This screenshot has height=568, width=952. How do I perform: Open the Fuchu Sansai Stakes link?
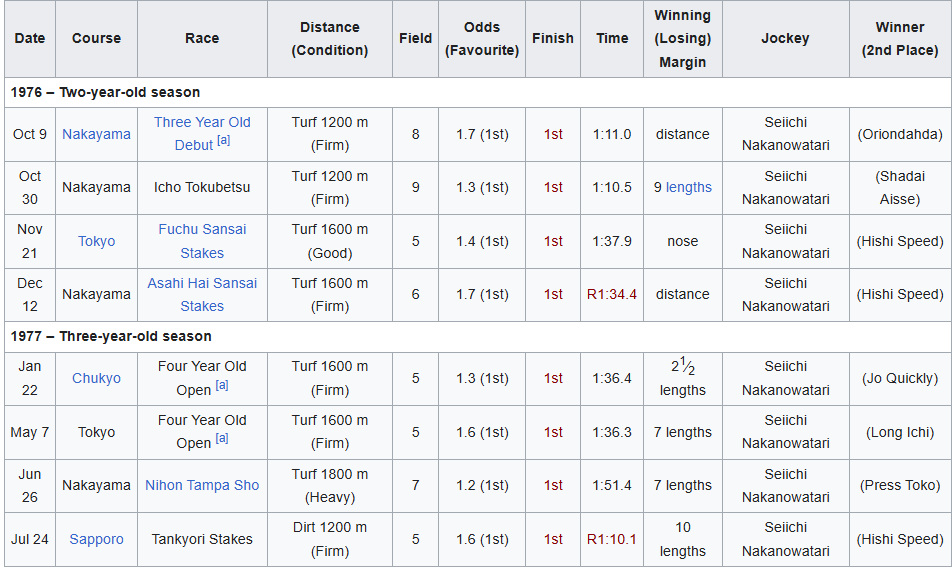(x=202, y=242)
